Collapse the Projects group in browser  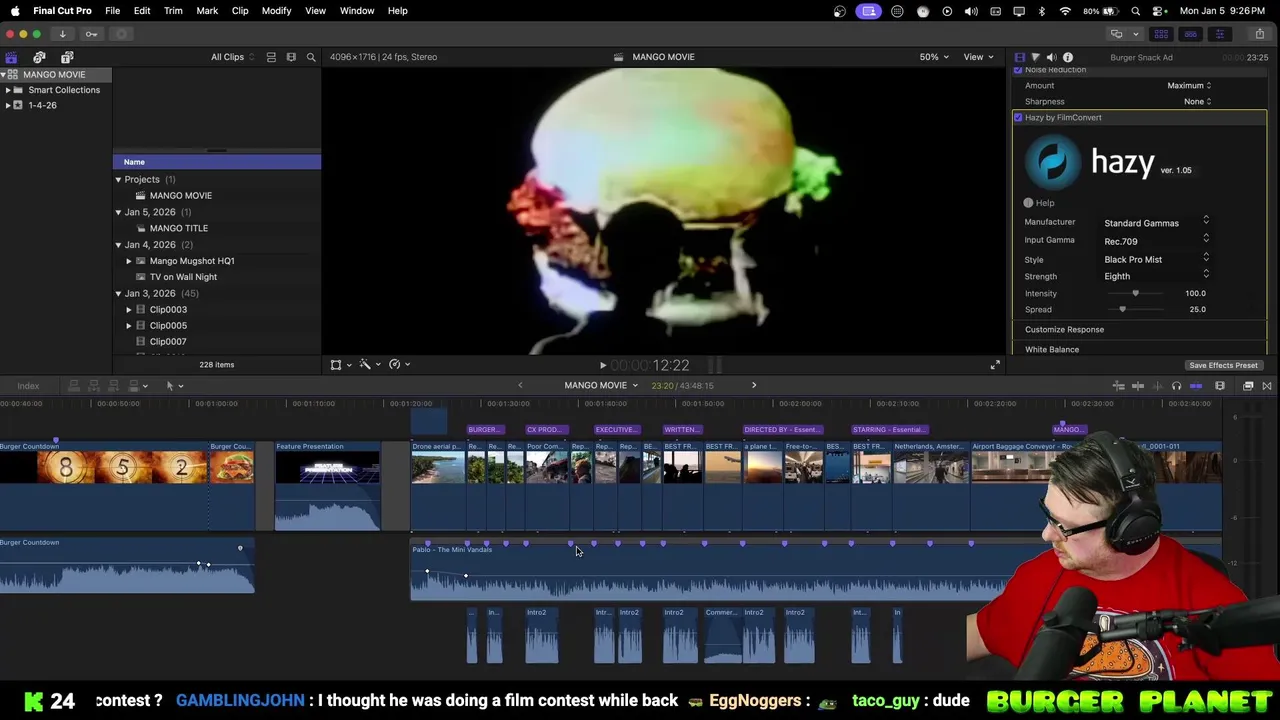coord(118,180)
